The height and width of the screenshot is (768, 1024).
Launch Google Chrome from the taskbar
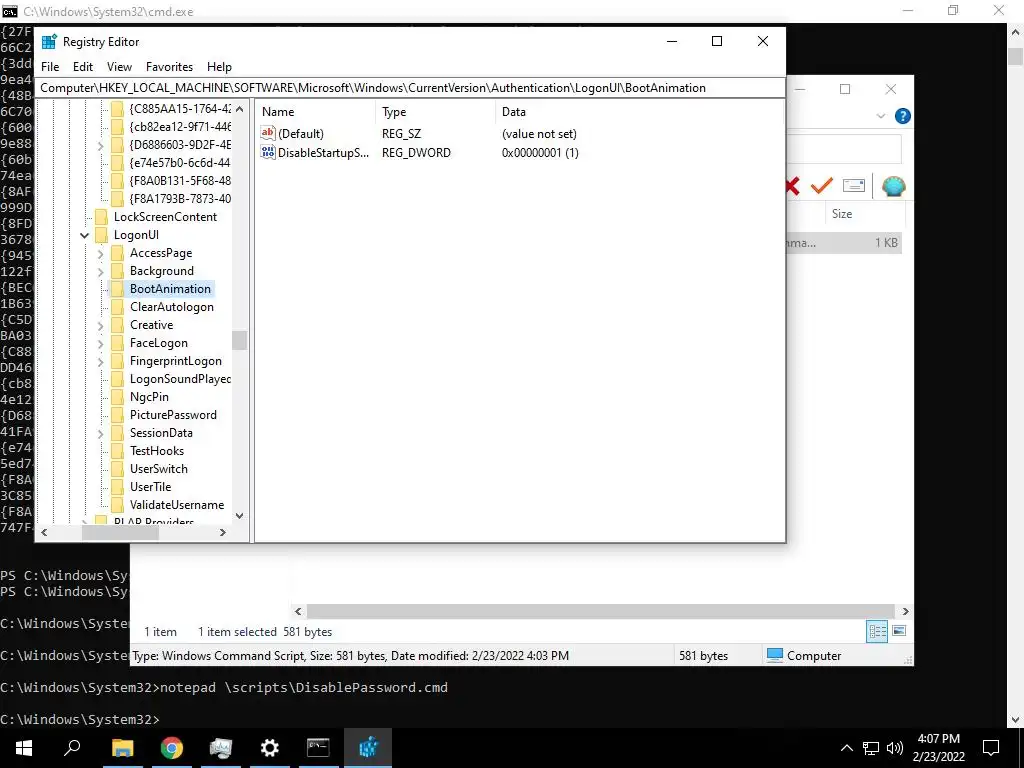coord(172,748)
